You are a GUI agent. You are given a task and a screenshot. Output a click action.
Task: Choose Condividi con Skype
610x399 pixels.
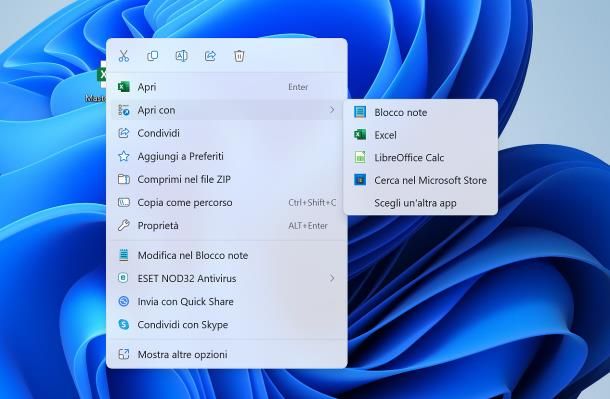(226, 324)
